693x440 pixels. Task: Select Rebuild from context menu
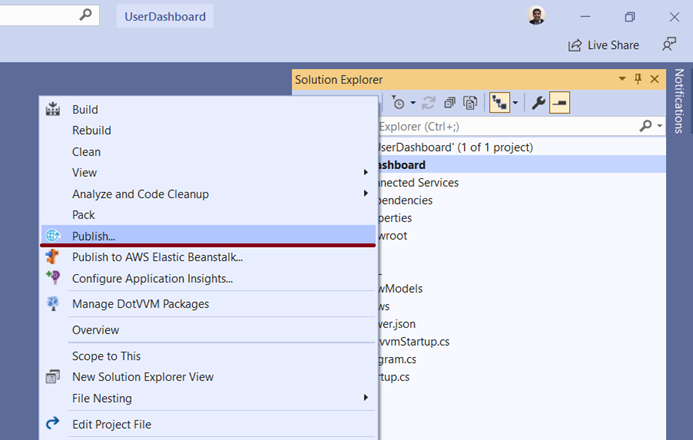click(x=208, y=130)
